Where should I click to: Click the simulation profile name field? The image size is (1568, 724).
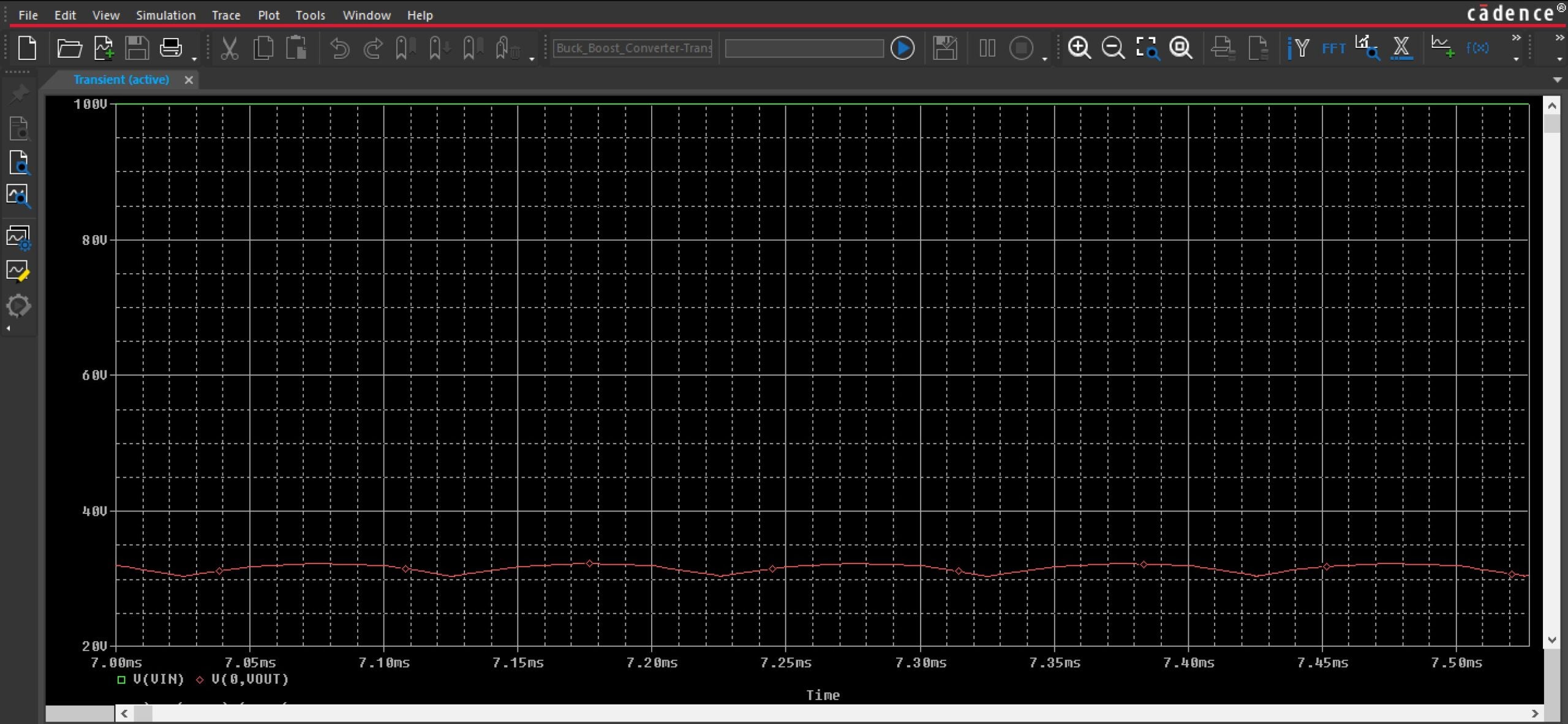pos(633,48)
